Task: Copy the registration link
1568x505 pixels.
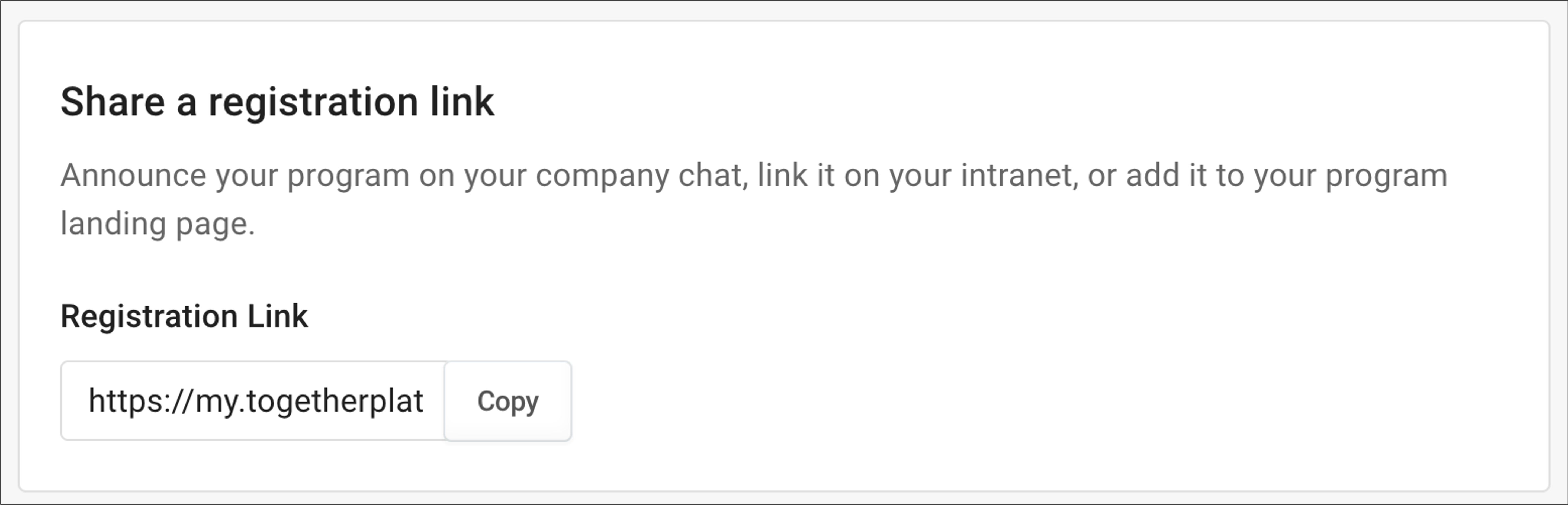Action: (508, 401)
